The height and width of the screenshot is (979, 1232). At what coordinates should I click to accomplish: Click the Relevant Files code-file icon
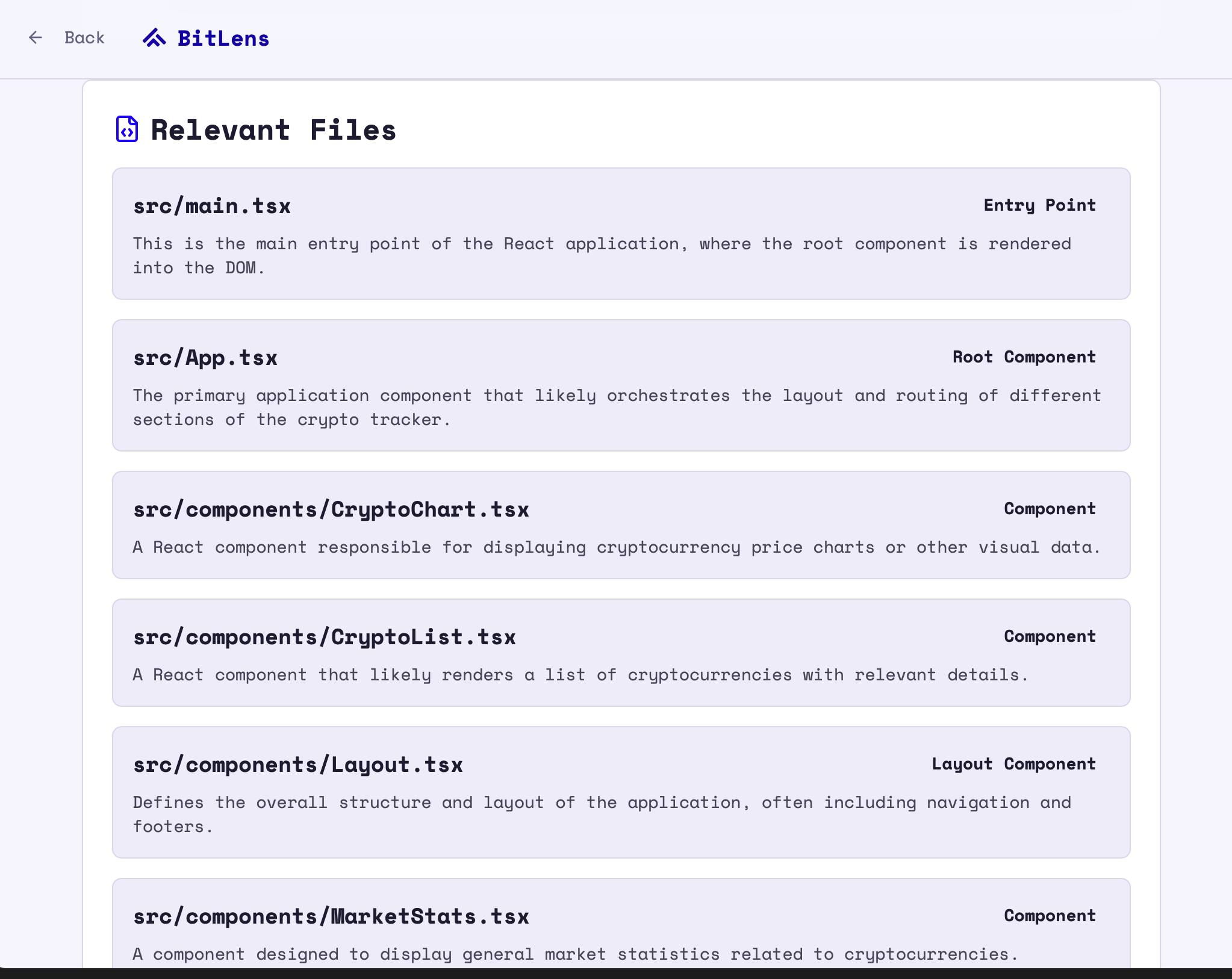tap(126, 129)
